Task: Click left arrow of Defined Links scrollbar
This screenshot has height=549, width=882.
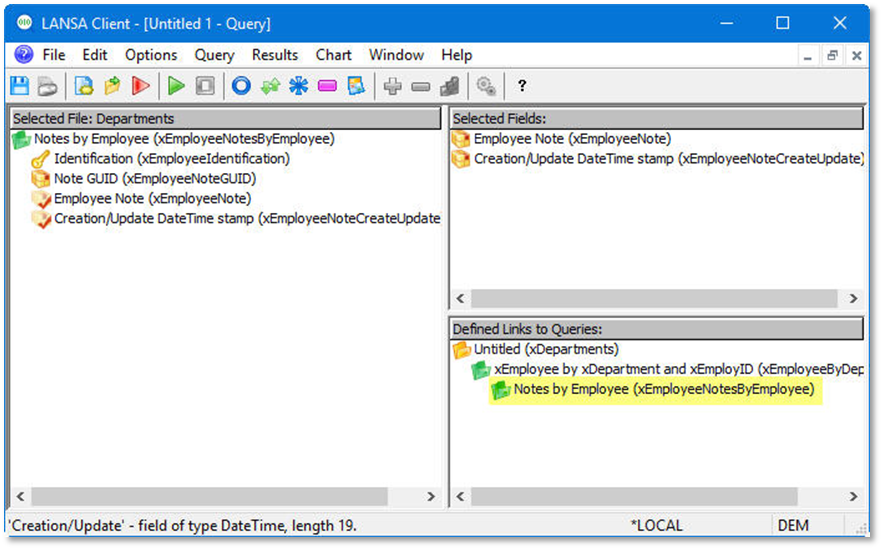Action: click(x=461, y=497)
